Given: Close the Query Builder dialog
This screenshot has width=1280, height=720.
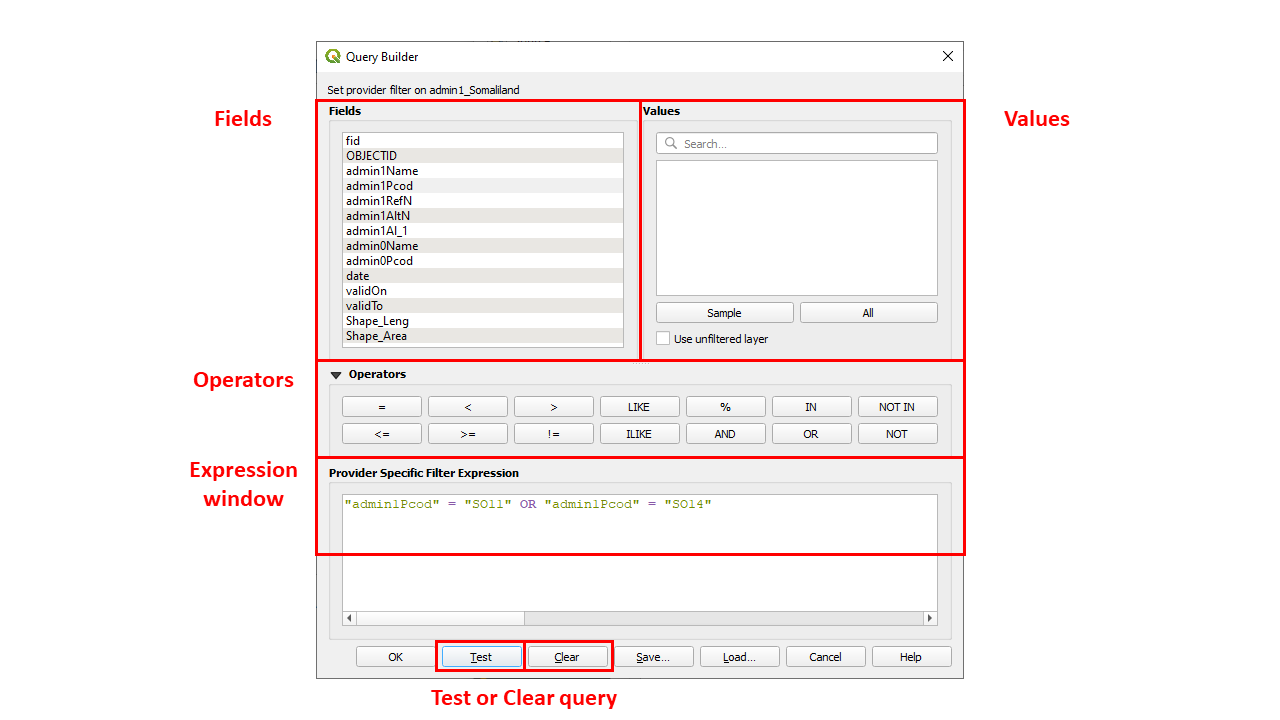Looking at the screenshot, I should 948,57.
